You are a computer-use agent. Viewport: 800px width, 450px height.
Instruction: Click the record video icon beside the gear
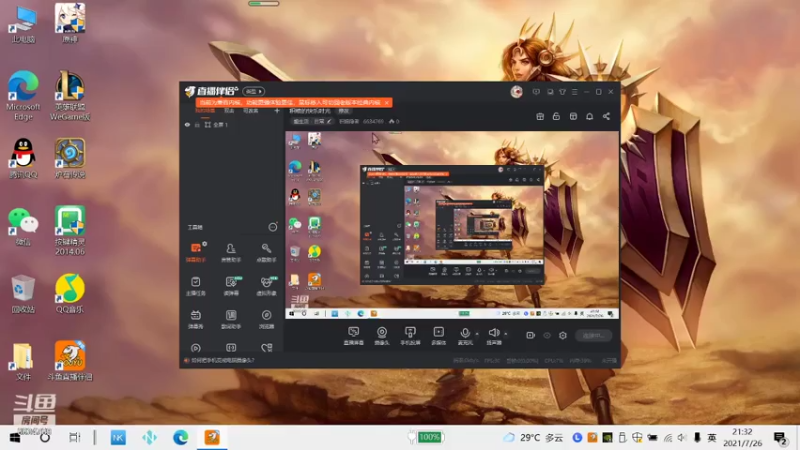pyautogui.click(x=531, y=335)
